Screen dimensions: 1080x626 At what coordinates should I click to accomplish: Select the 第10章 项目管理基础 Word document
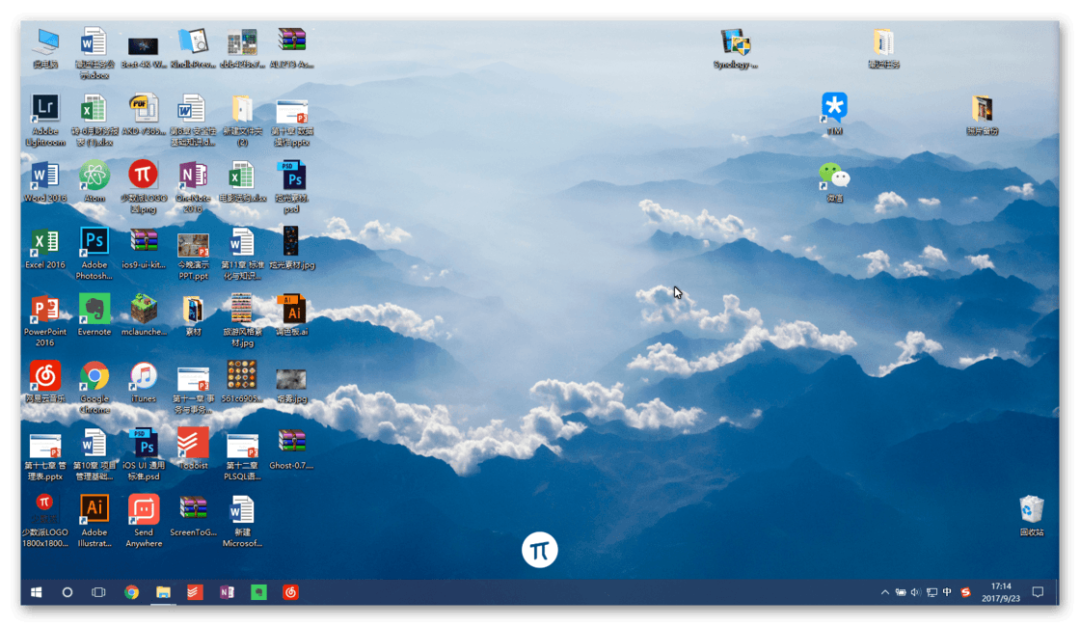tap(94, 455)
